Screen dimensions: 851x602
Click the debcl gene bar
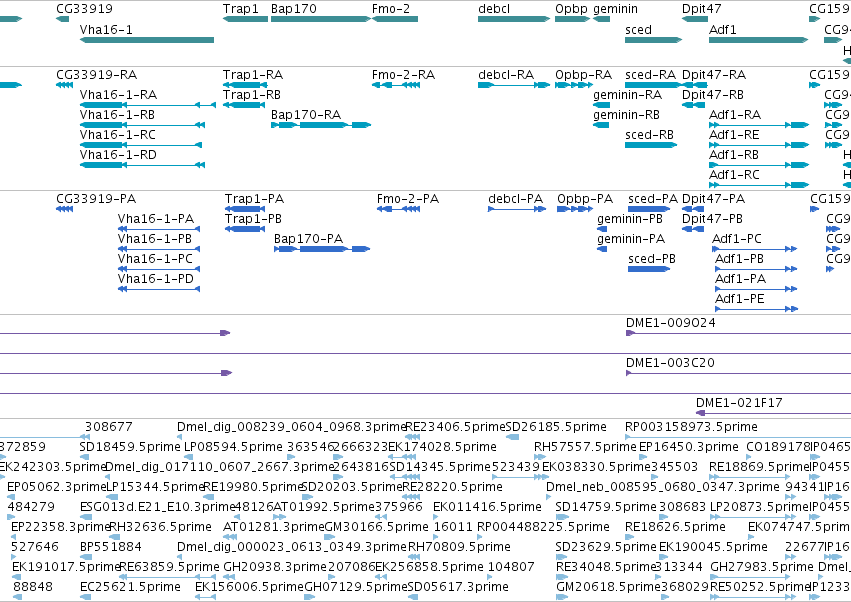[x=514, y=19]
